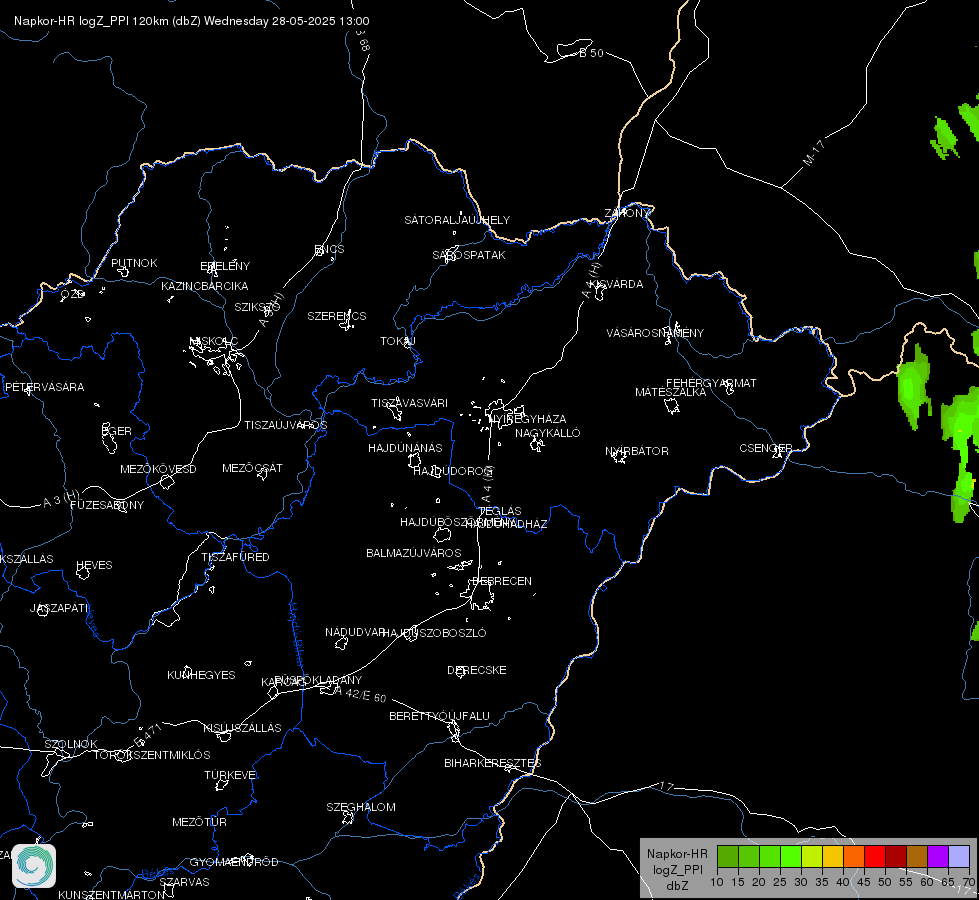The image size is (979, 900).
Task: Click the dark red 50-55 dBZ swatch
Action: [x=895, y=856]
